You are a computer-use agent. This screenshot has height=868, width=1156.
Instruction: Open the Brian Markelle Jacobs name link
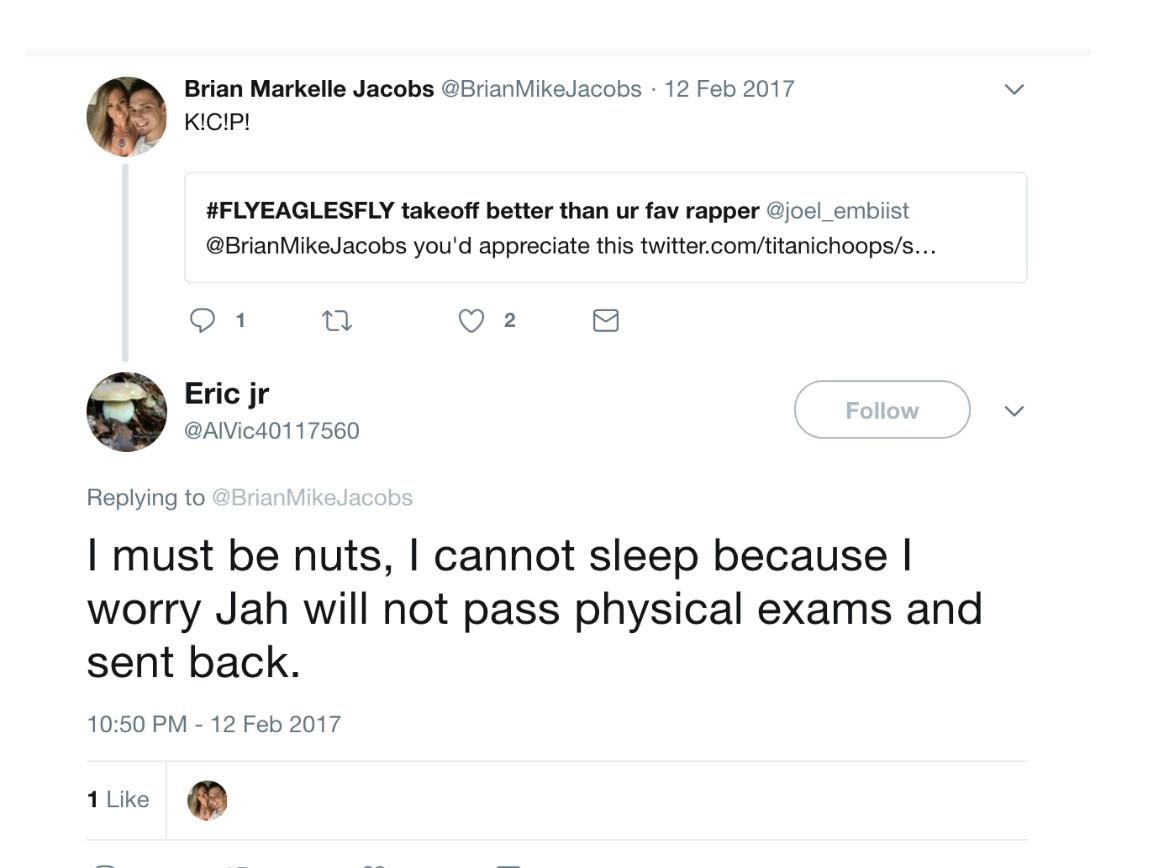(309, 89)
